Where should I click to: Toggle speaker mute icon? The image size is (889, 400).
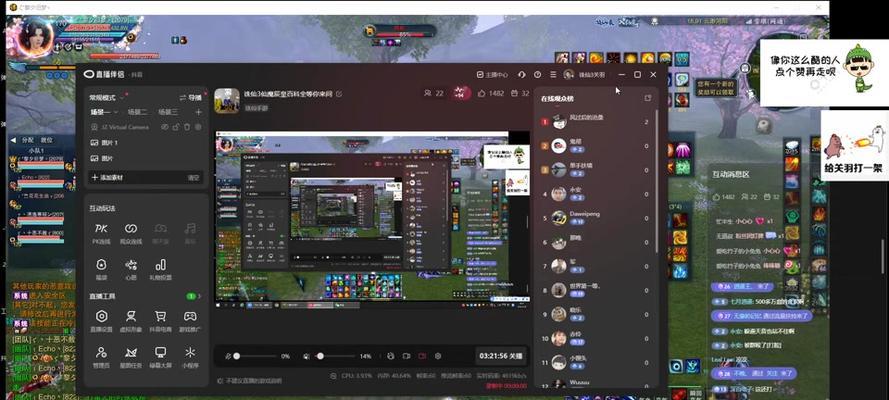[x=306, y=356]
